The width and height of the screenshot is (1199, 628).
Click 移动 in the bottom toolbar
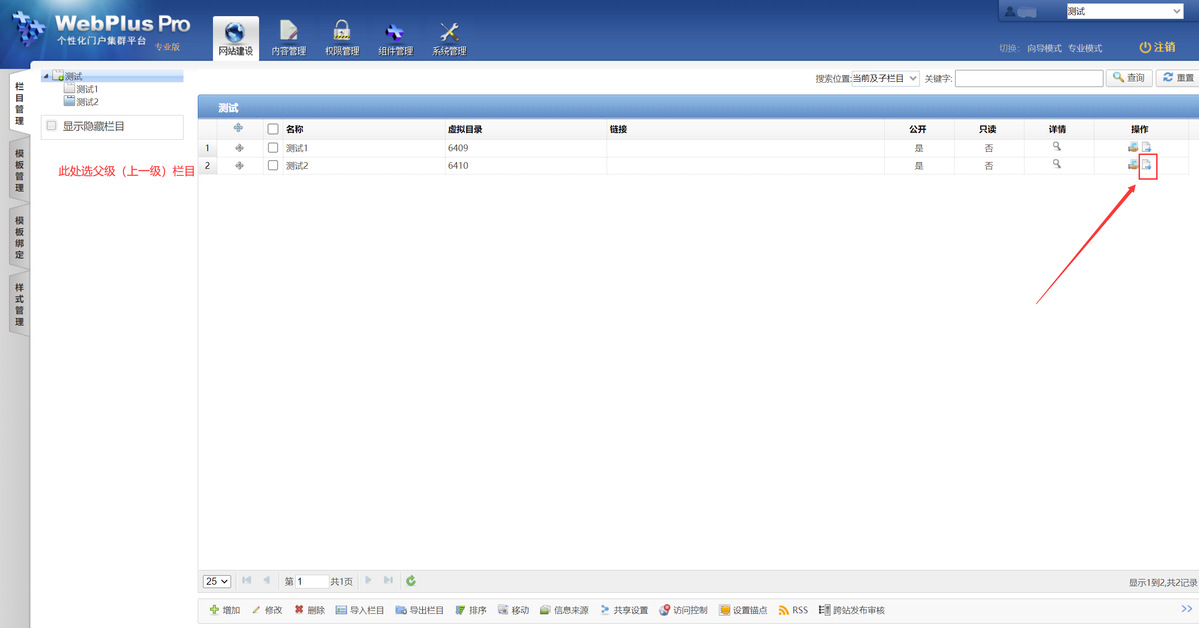[x=513, y=610]
